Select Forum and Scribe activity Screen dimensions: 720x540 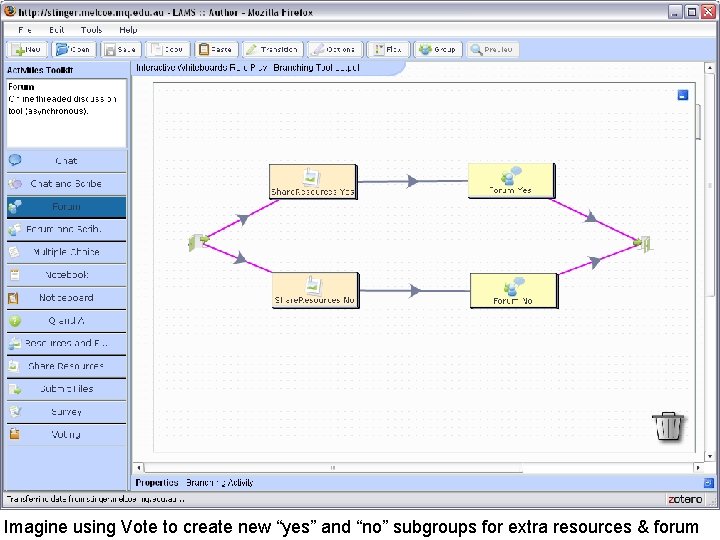pos(66,229)
